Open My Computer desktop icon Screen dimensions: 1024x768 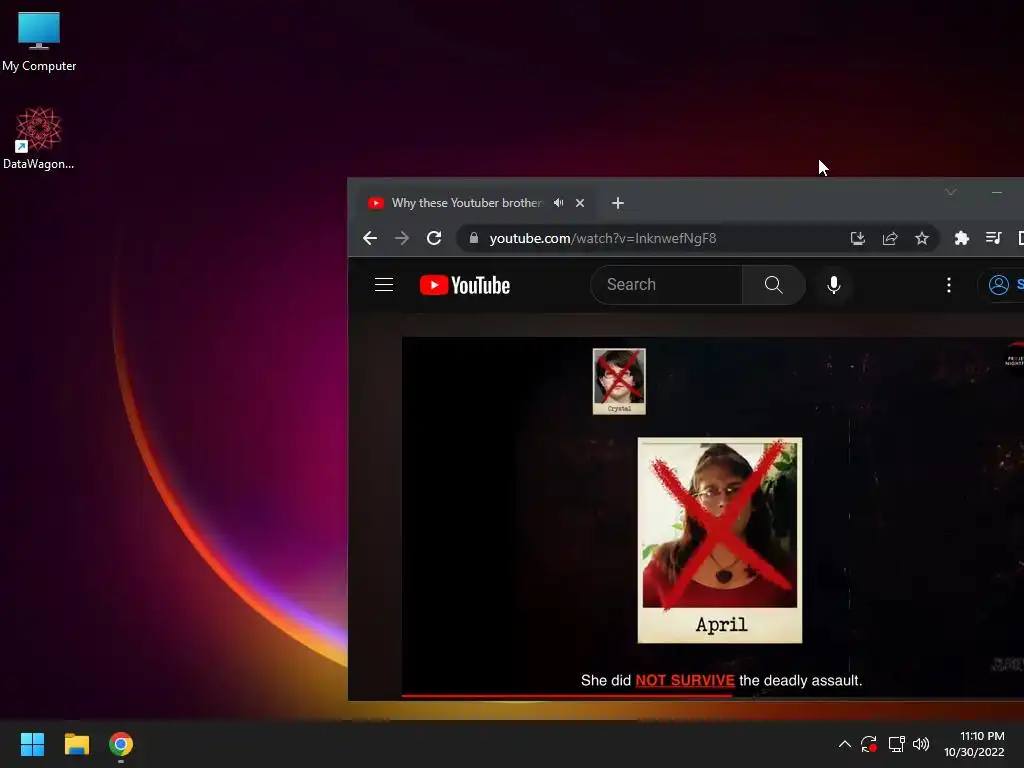[39, 42]
